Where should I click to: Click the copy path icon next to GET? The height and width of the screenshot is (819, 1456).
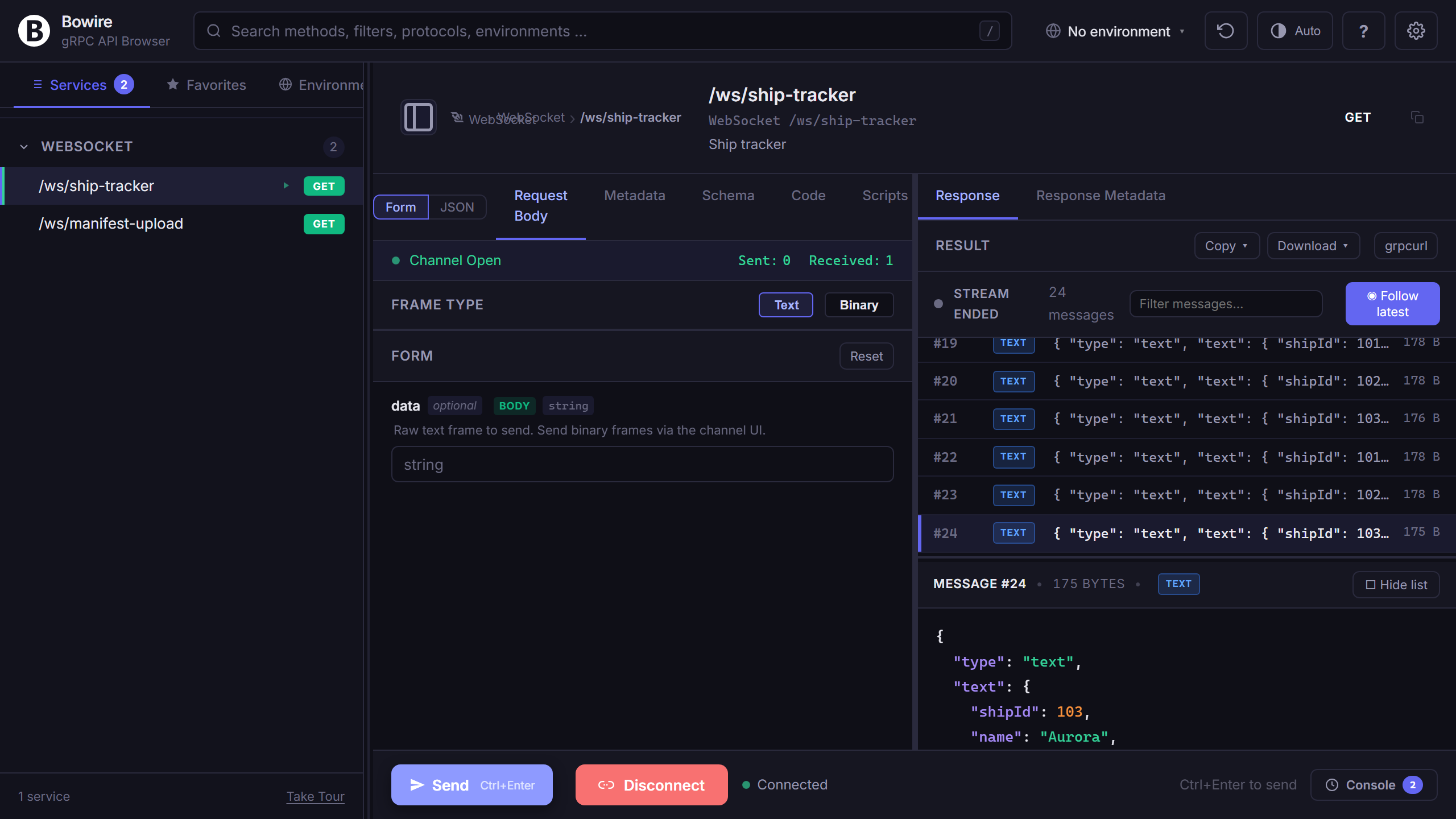coord(1417,117)
